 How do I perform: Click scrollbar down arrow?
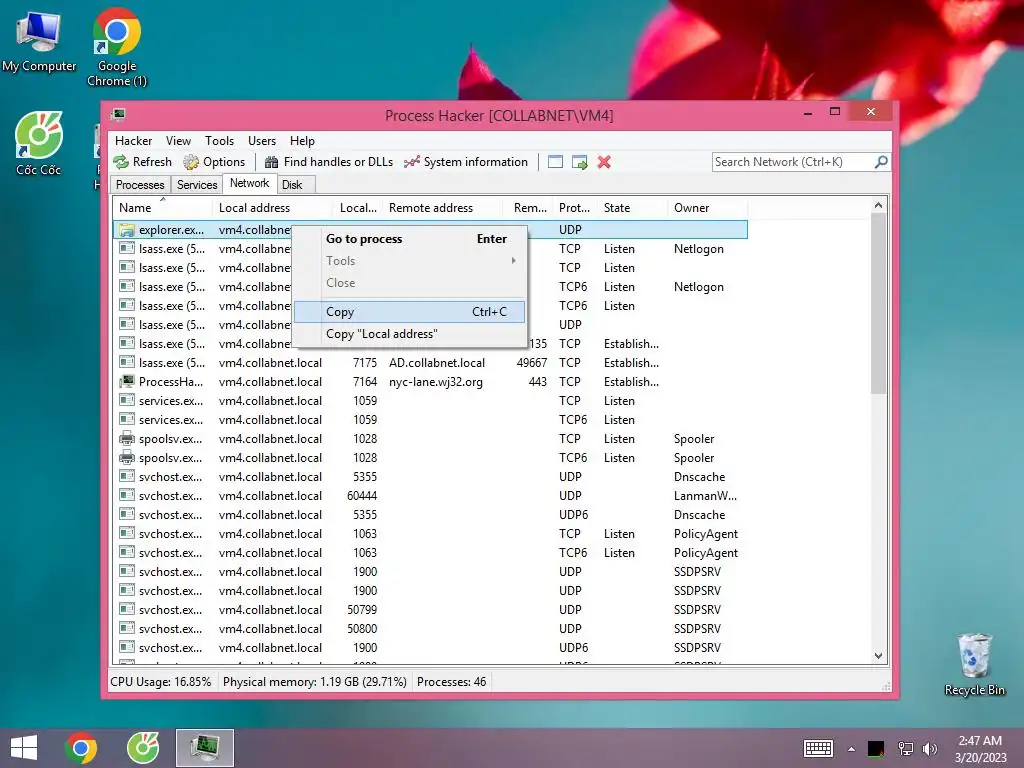878,656
